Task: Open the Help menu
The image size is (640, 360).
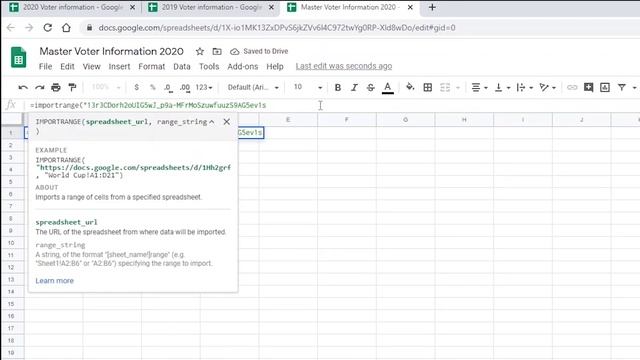Action: point(275,67)
